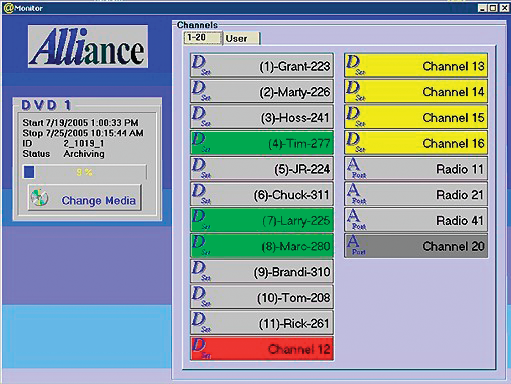Image resolution: width=511 pixels, height=384 pixels.
Task: Click the D Set icon on Marc-280 channel
Action: (x=201, y=245)
